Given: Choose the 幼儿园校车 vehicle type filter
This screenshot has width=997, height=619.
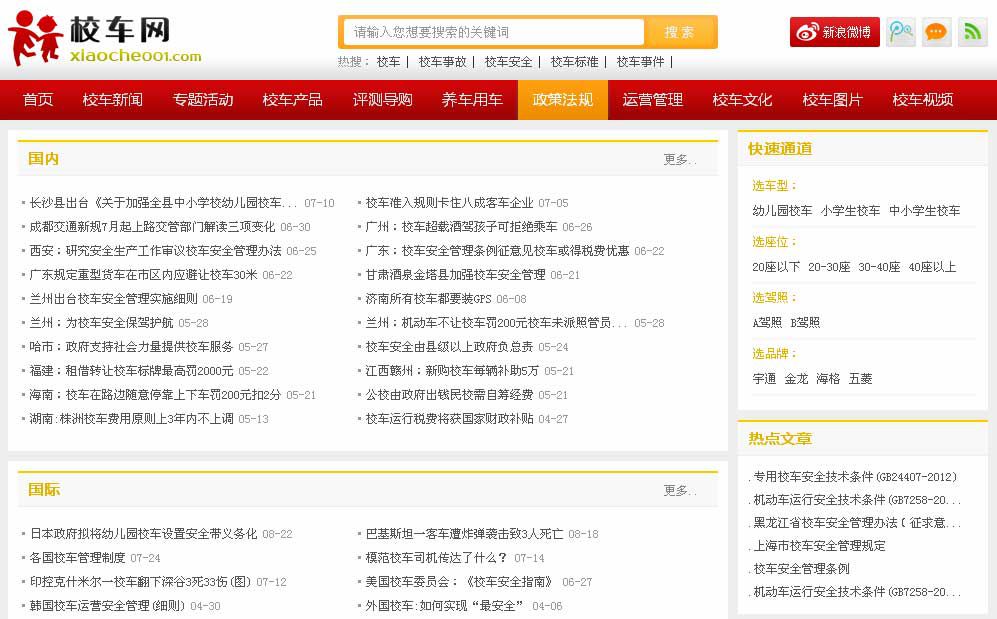Looking at the screenshot, I should (x=782, y=211).
